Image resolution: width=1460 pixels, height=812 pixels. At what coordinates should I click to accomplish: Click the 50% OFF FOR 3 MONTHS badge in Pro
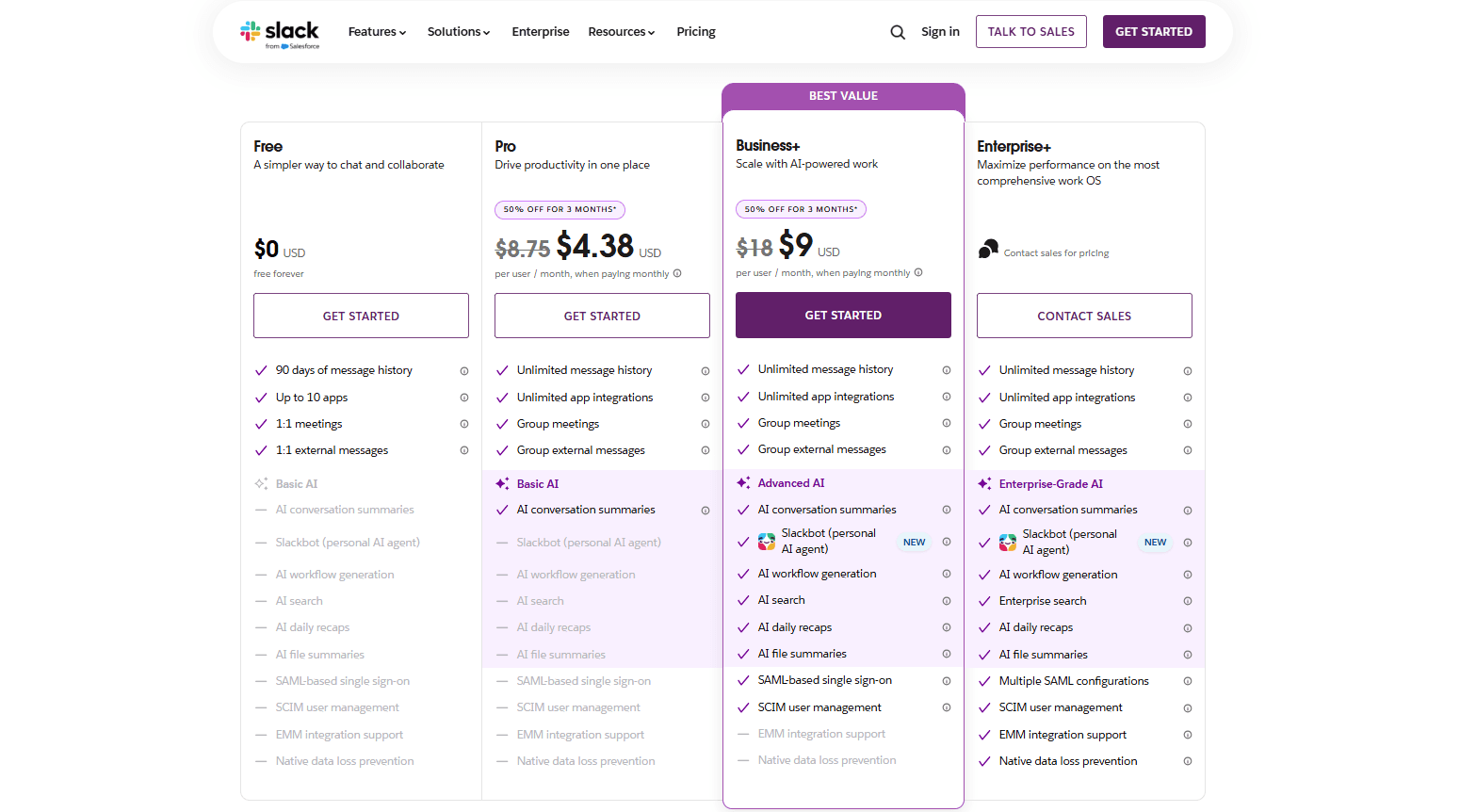tap(560, 209)
